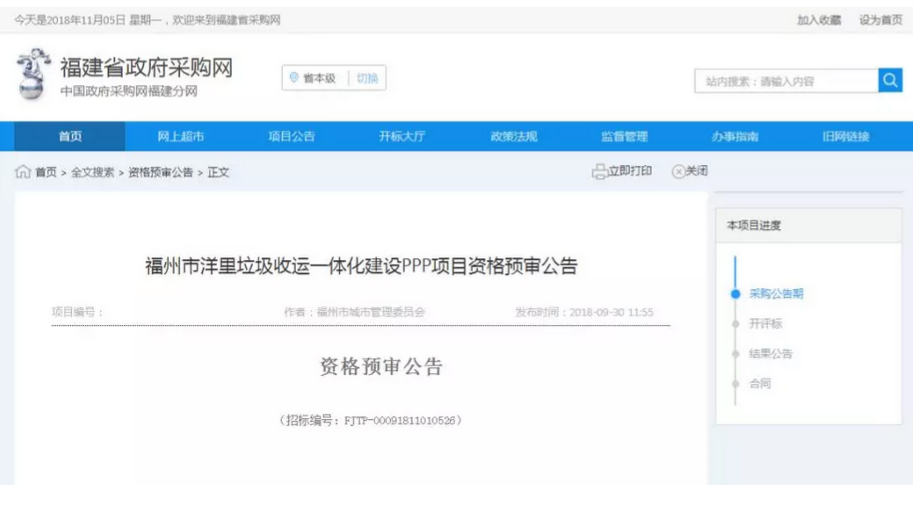Select the blue 采购公告期 progress dot
This screenshot has width=915, height=519.
[x=735, y=294]
